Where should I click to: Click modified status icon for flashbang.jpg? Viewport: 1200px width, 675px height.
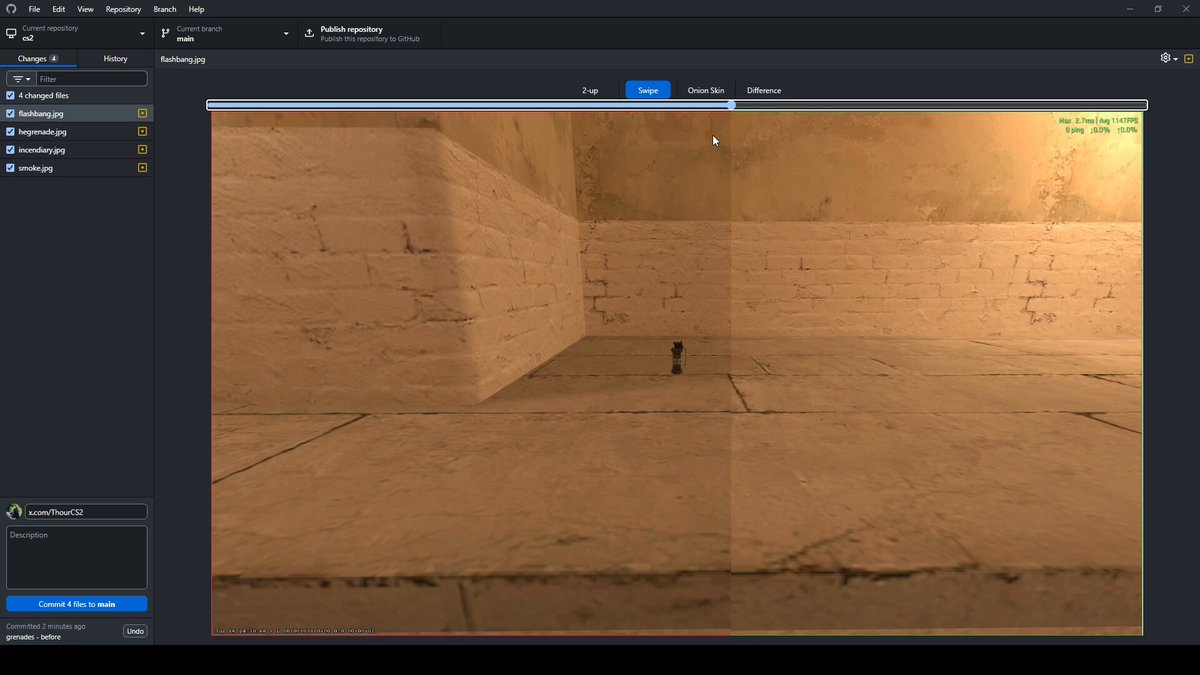142,113
